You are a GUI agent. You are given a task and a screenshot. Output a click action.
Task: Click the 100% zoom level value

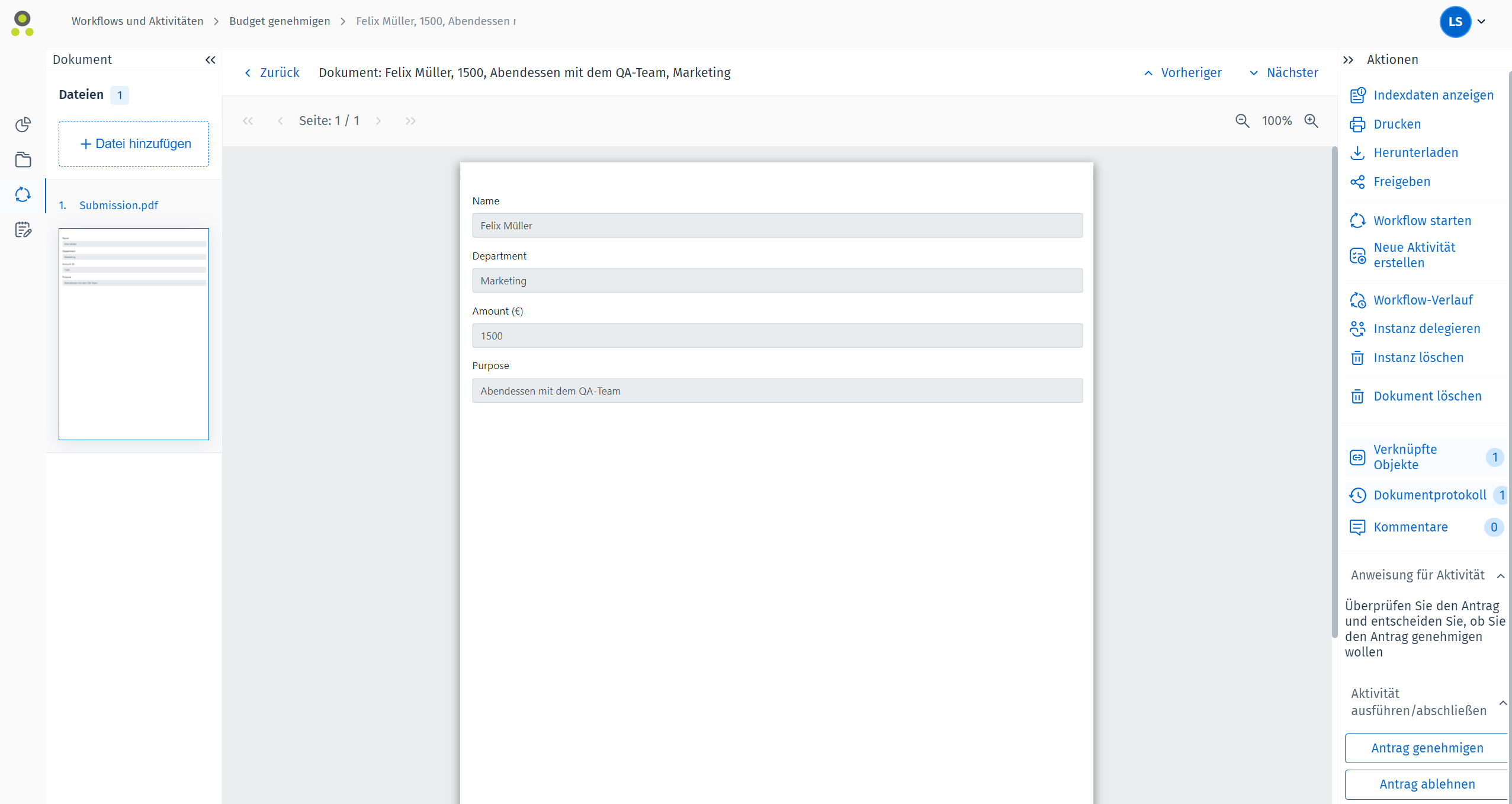1277,121
